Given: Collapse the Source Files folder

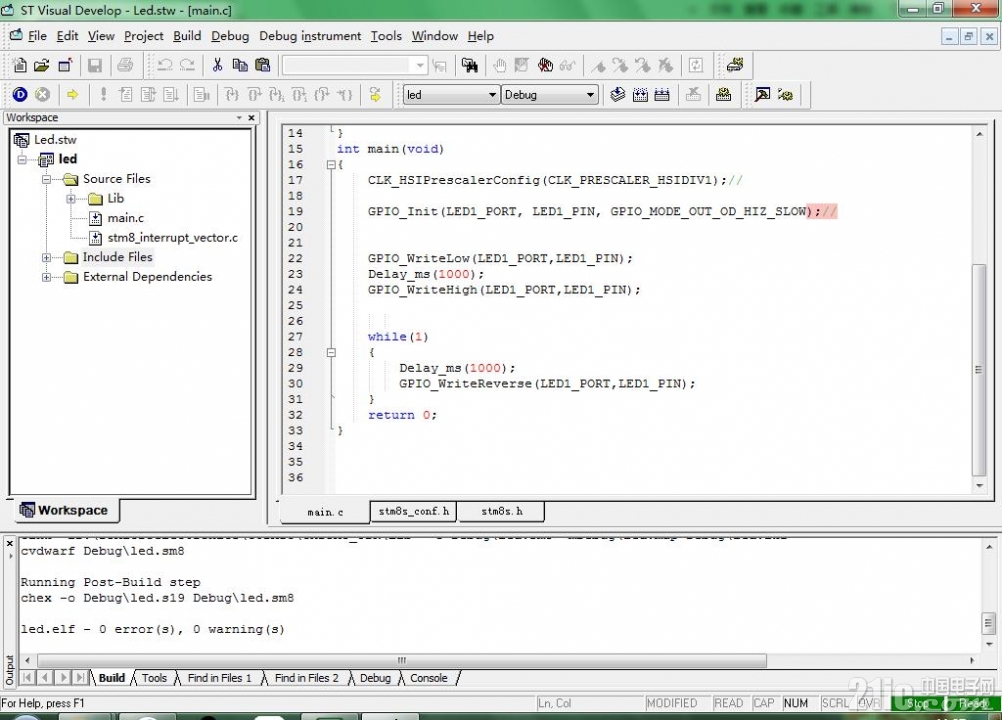Looking at the screenshot, I should [x=47, y=179].
